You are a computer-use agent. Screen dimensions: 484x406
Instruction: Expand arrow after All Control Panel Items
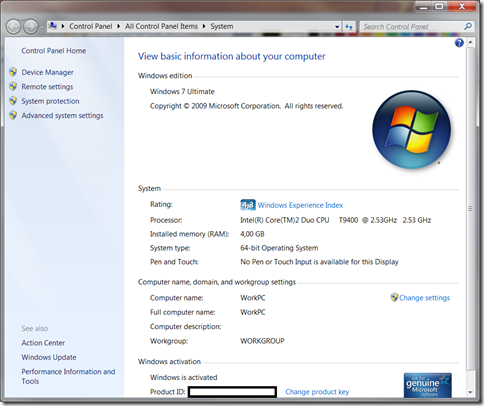204,26
